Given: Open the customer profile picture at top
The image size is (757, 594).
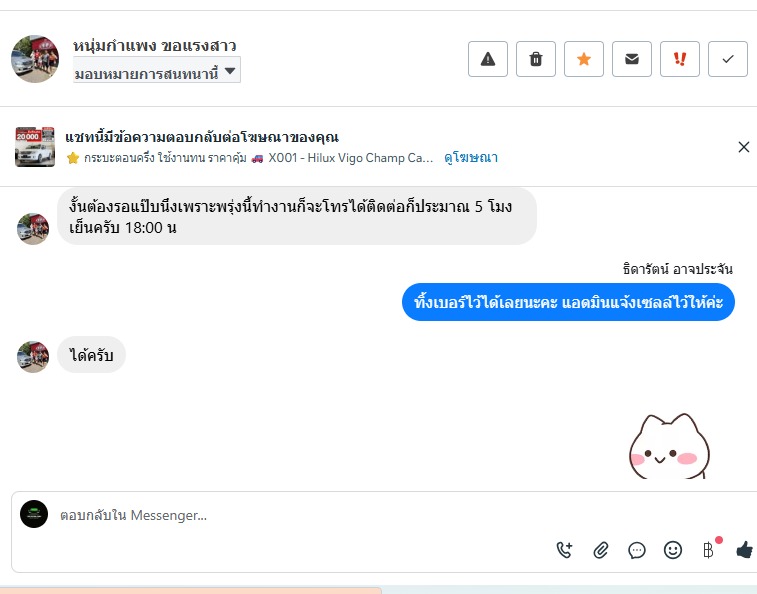Looking at the screenshot, I should 35,59.
